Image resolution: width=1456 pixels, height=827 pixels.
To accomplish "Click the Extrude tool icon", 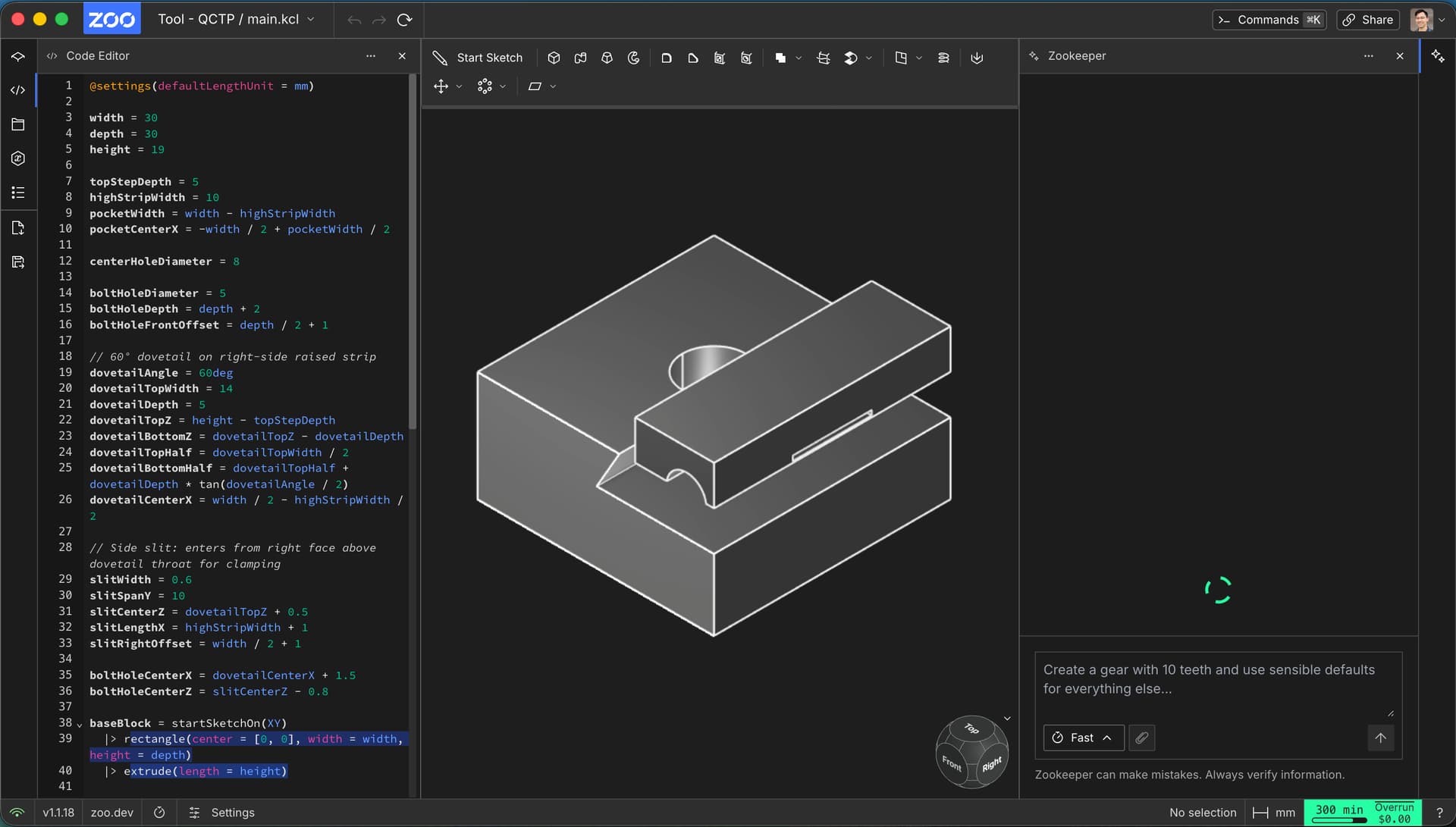I will coord(554,58).
